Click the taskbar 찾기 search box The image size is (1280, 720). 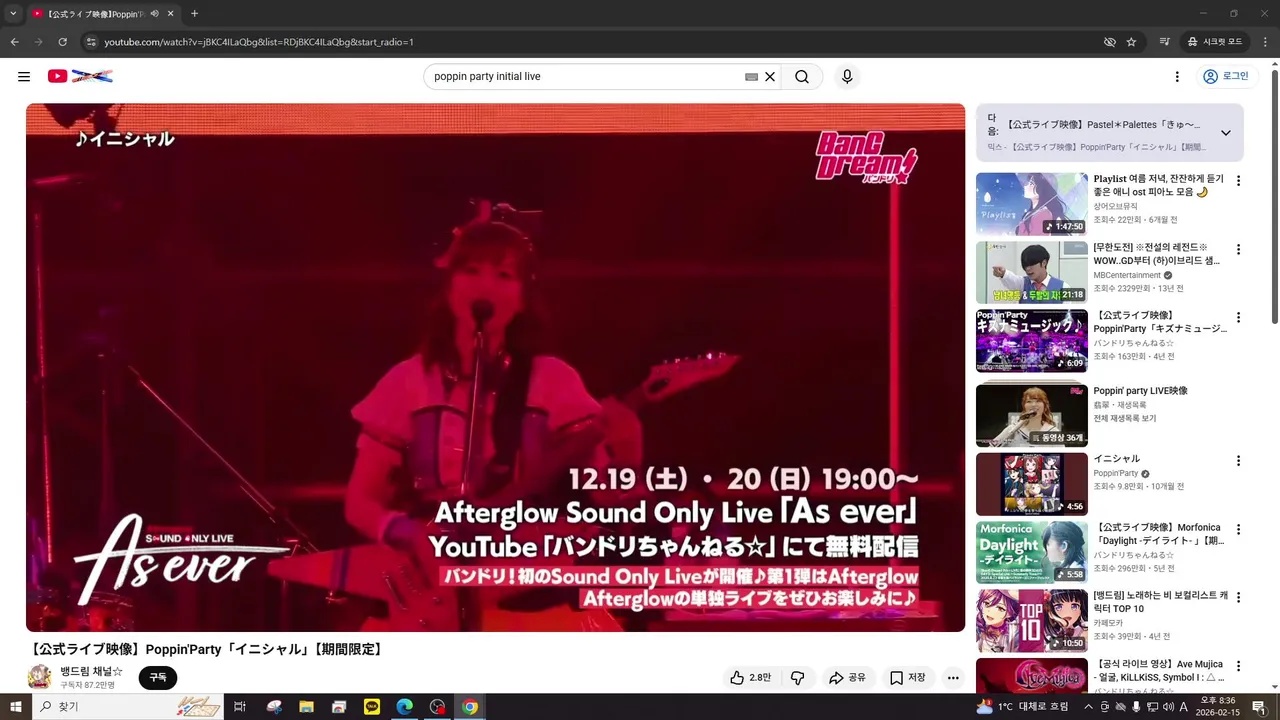(x=128, y=707)
